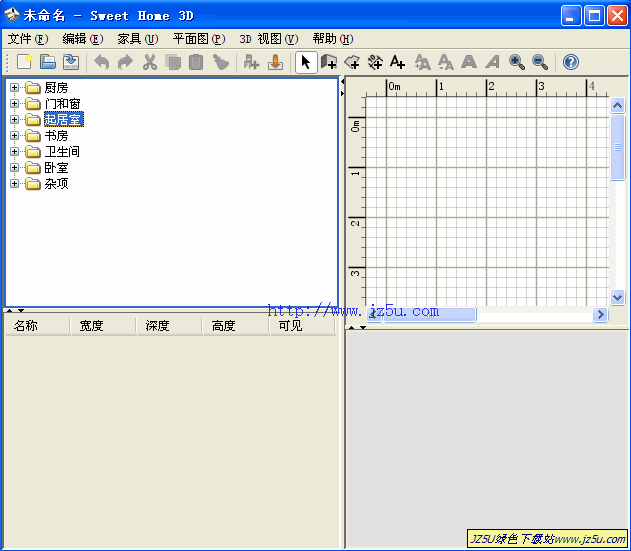Select the 书房 catalog category
This screenshot has width=631, height=551.
point(56,136)
